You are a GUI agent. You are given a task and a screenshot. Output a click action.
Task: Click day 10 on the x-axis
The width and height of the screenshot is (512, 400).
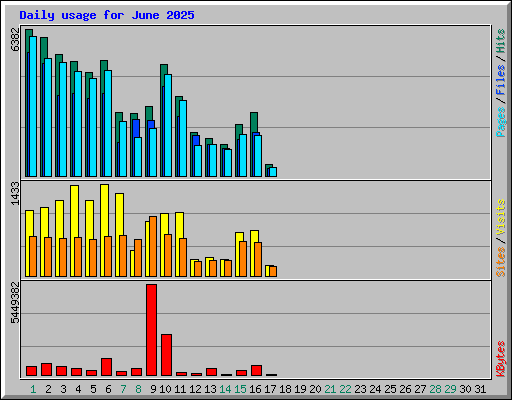pyautogui.click(x=165, y=389)
